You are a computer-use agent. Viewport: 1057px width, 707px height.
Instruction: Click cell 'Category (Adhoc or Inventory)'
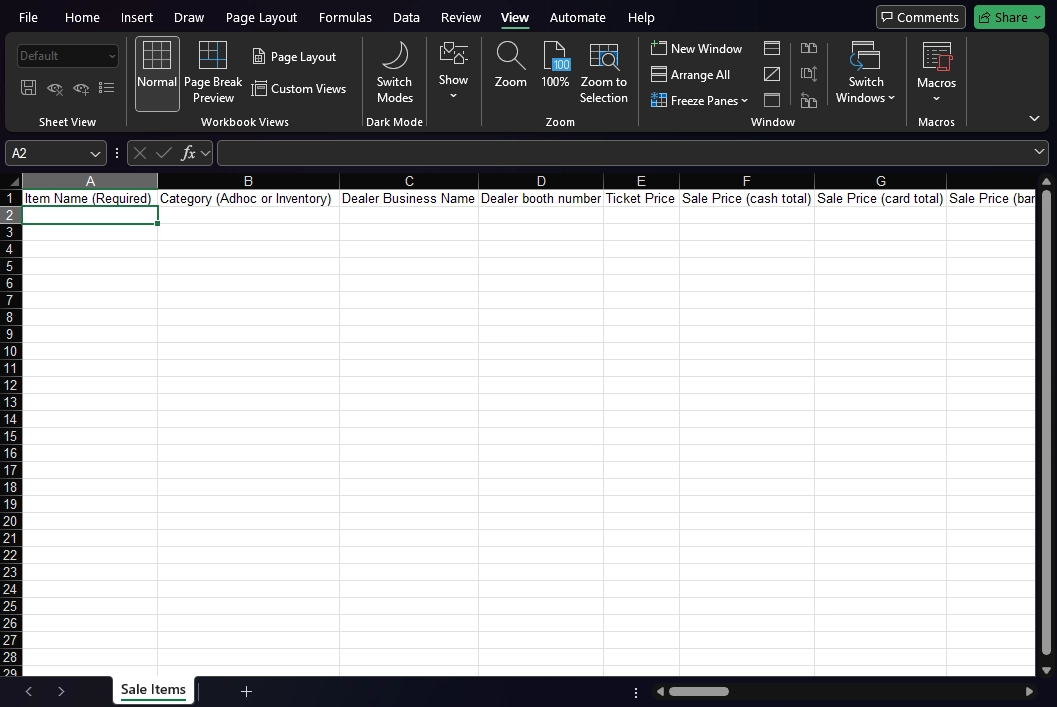(248, 198)
